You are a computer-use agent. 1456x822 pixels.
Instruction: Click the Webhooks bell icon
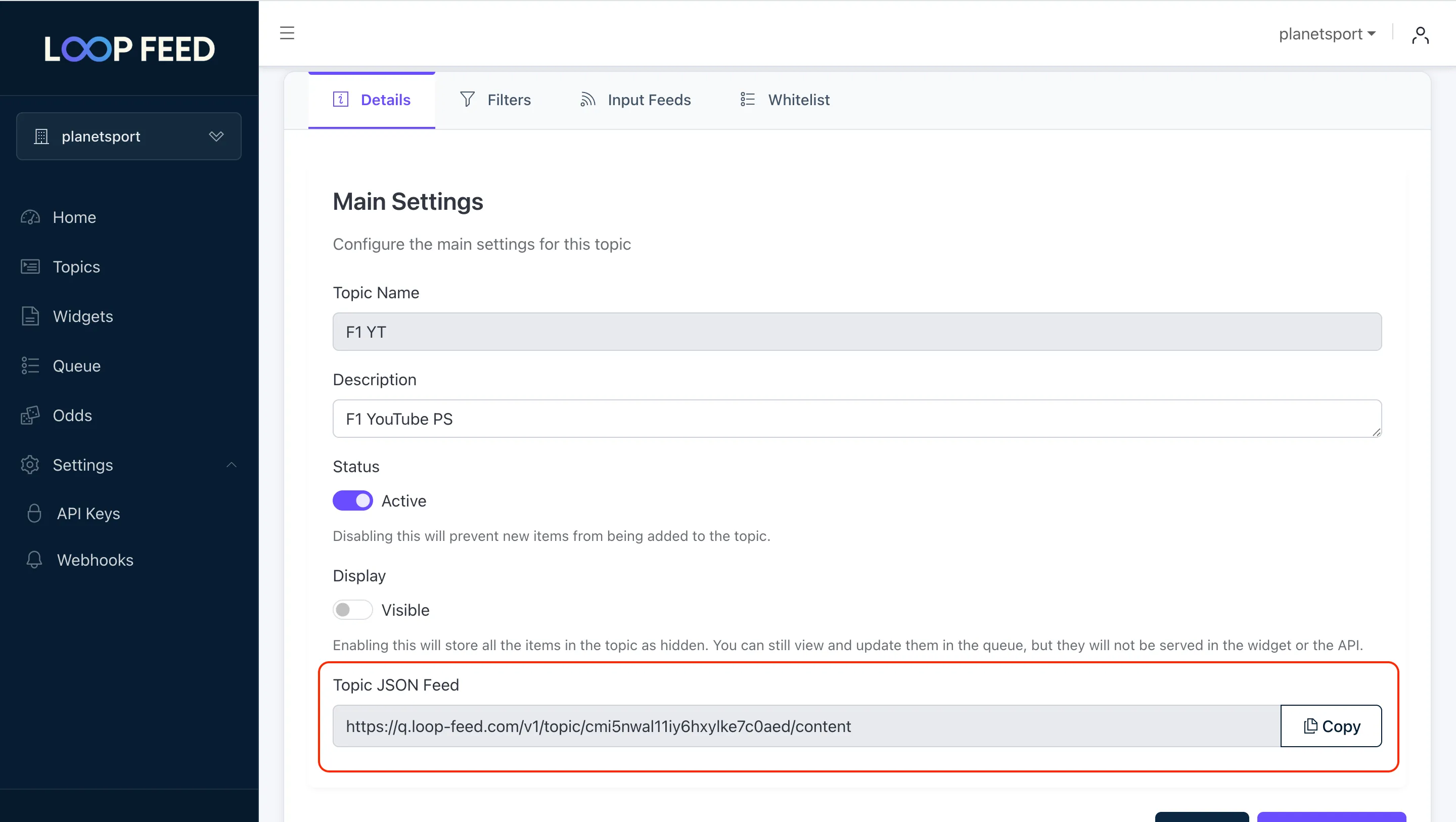point(34,560)
